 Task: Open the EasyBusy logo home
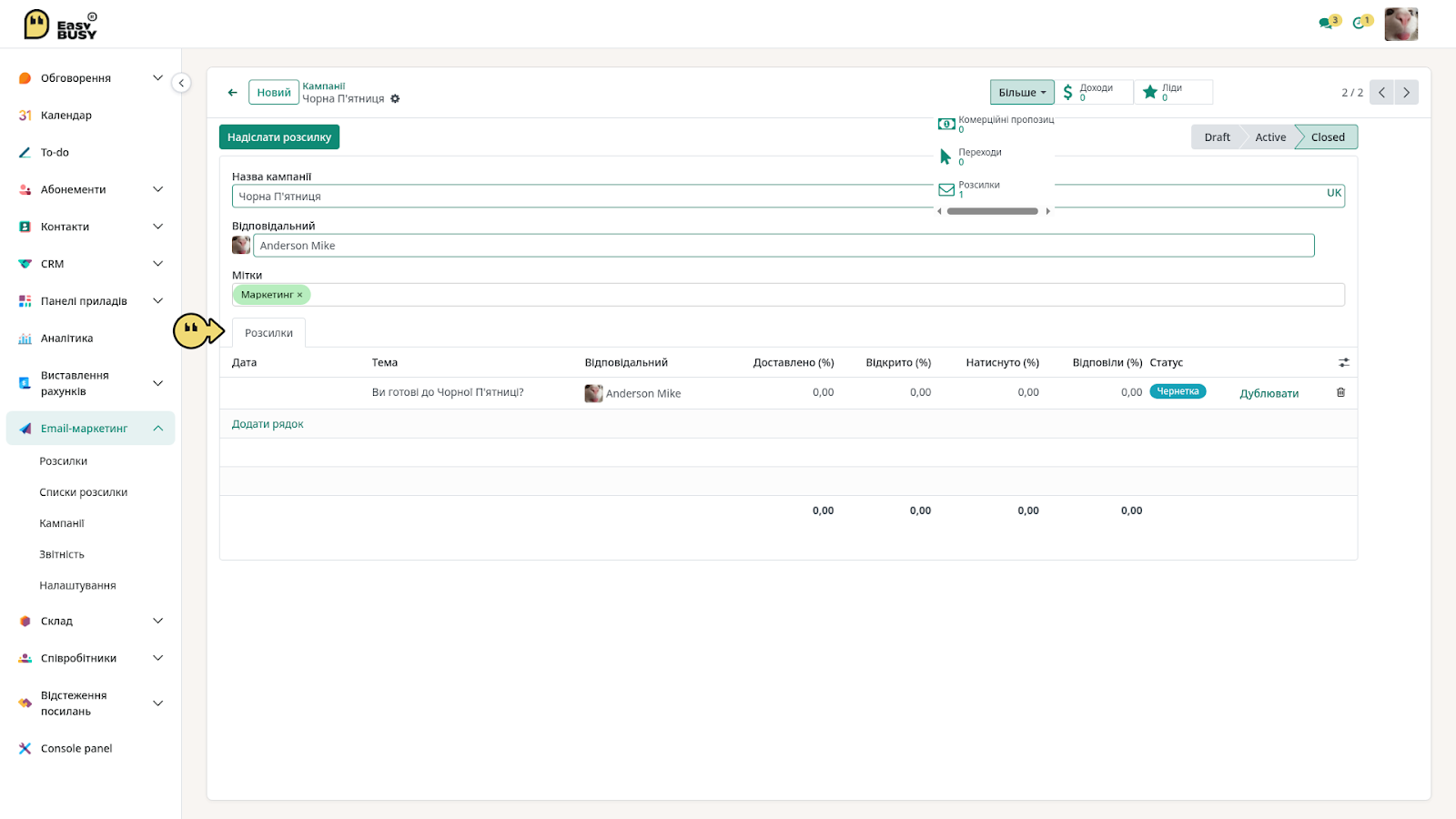pos(60,25)
